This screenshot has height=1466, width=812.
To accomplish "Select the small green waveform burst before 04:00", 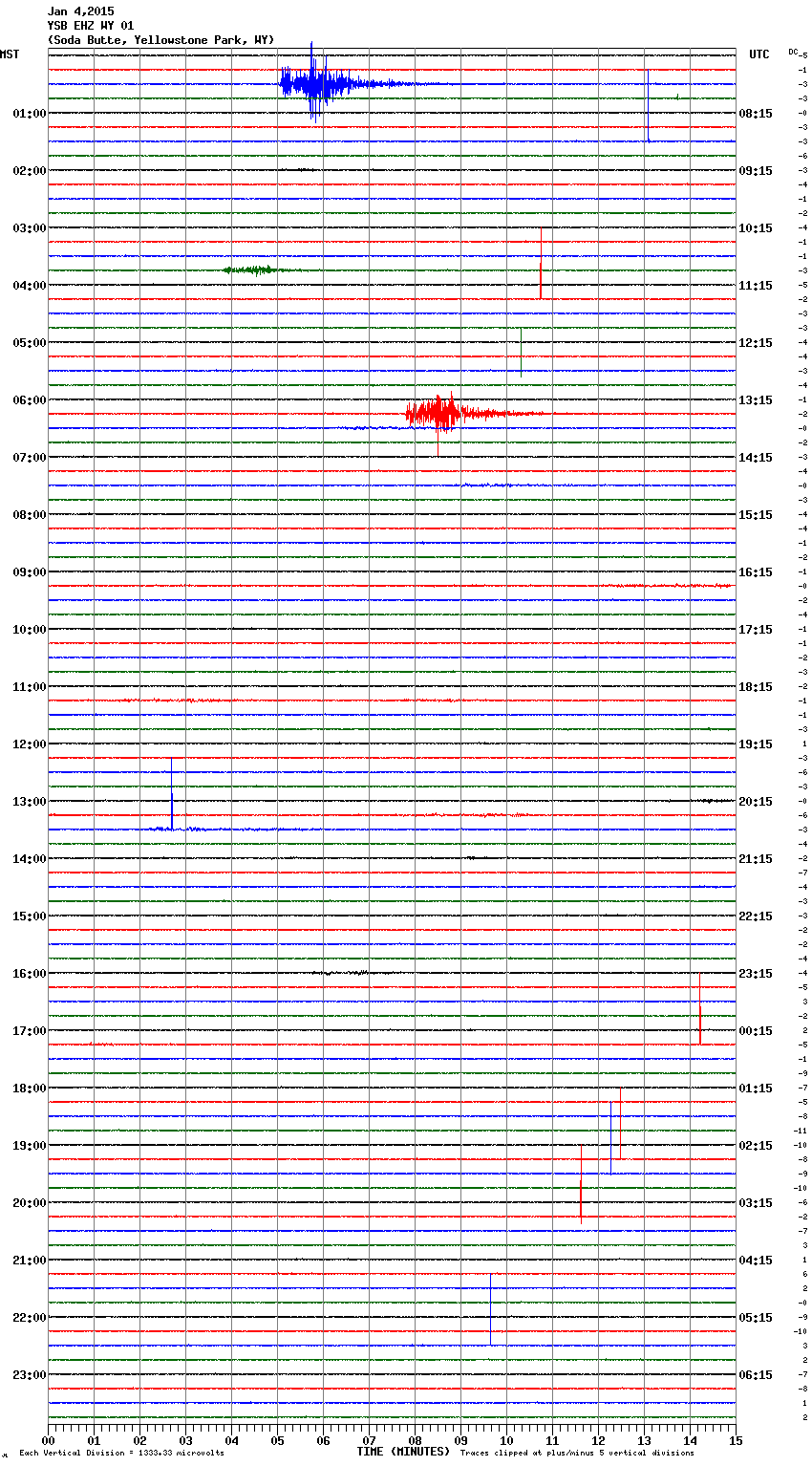I will coord(250,270).
